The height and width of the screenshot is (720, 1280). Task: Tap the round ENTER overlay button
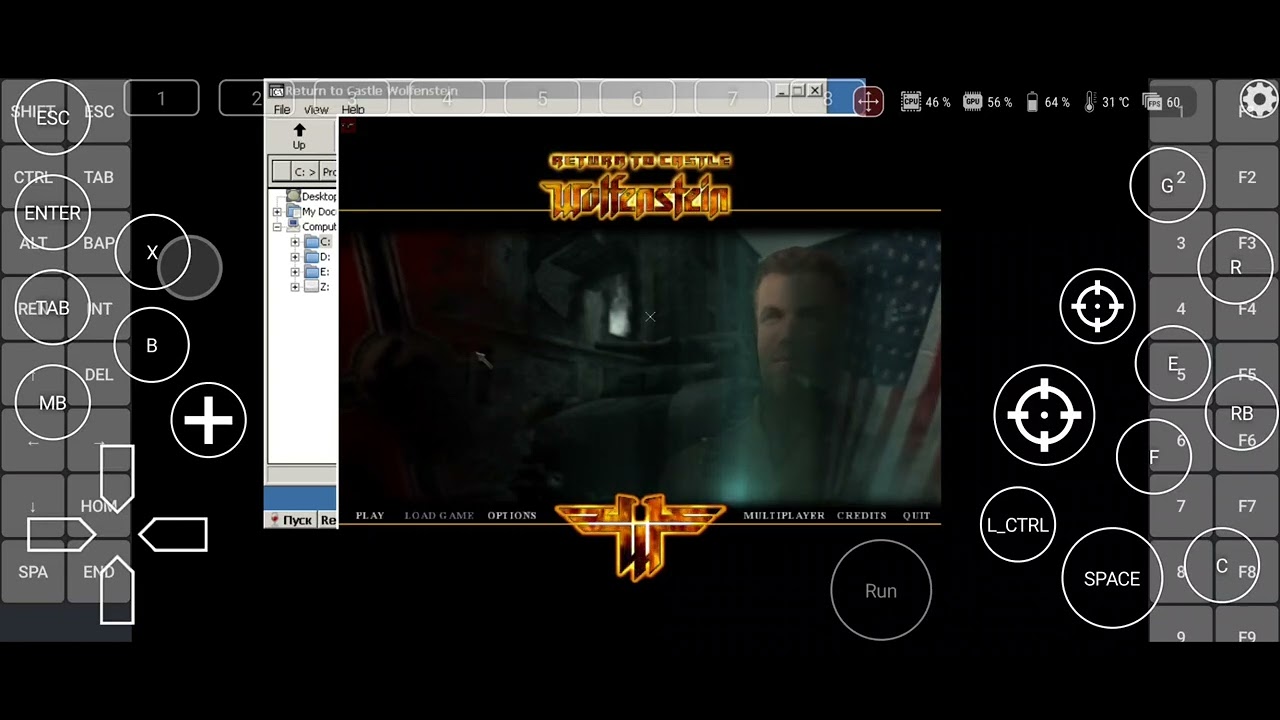tap(53, 212)
